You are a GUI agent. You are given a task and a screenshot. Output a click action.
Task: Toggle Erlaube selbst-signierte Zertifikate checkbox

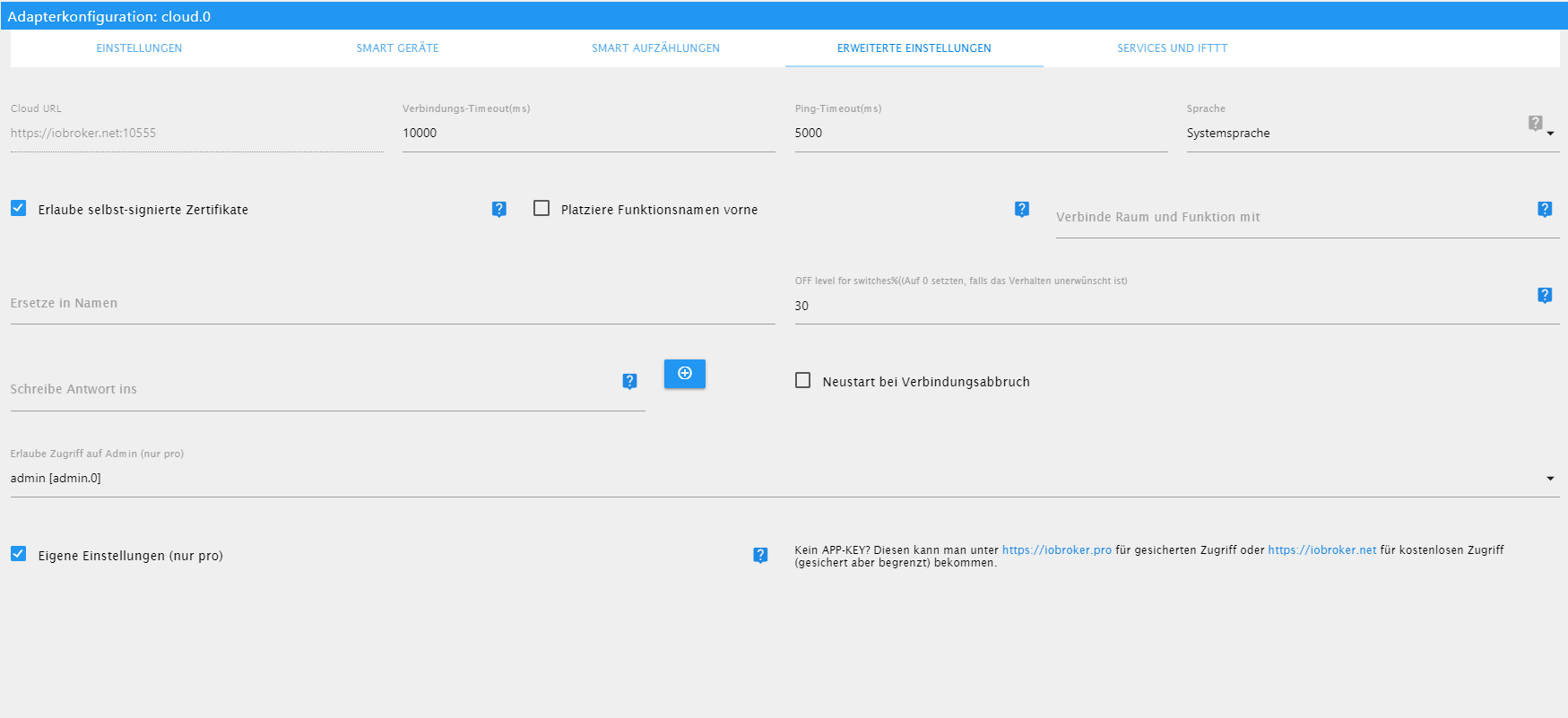coord(18,208)
